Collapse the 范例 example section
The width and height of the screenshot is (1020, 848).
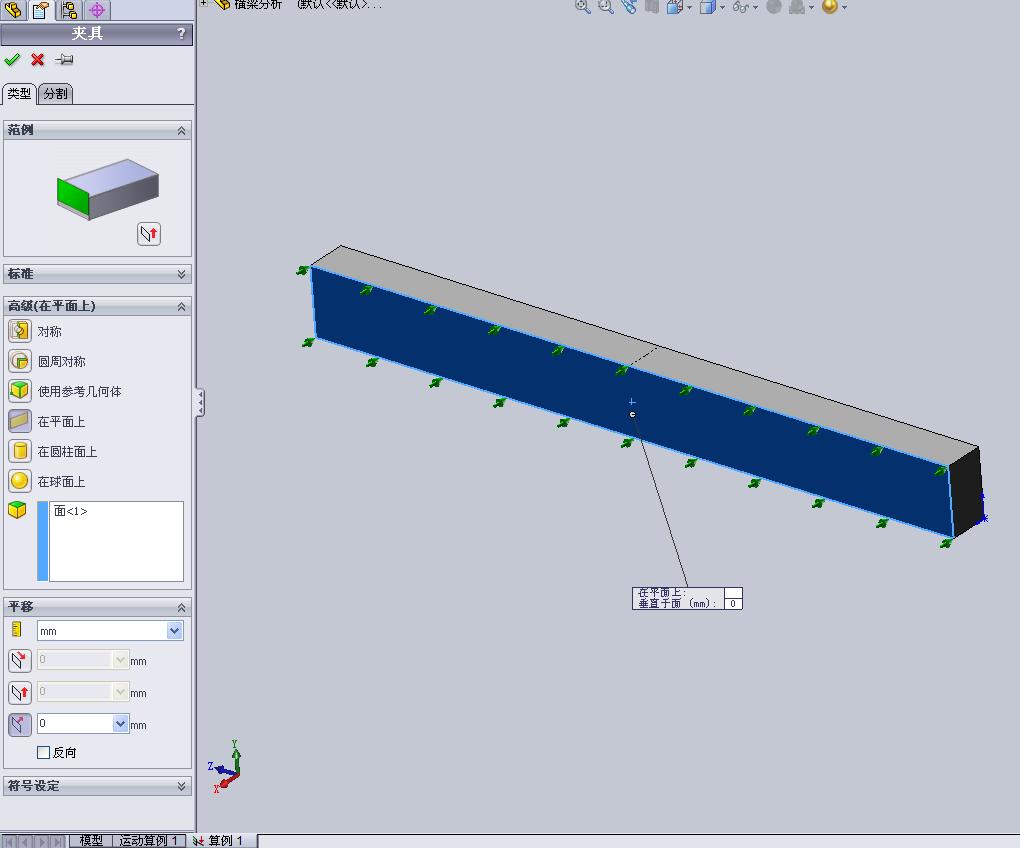click(x=181, y=131)
